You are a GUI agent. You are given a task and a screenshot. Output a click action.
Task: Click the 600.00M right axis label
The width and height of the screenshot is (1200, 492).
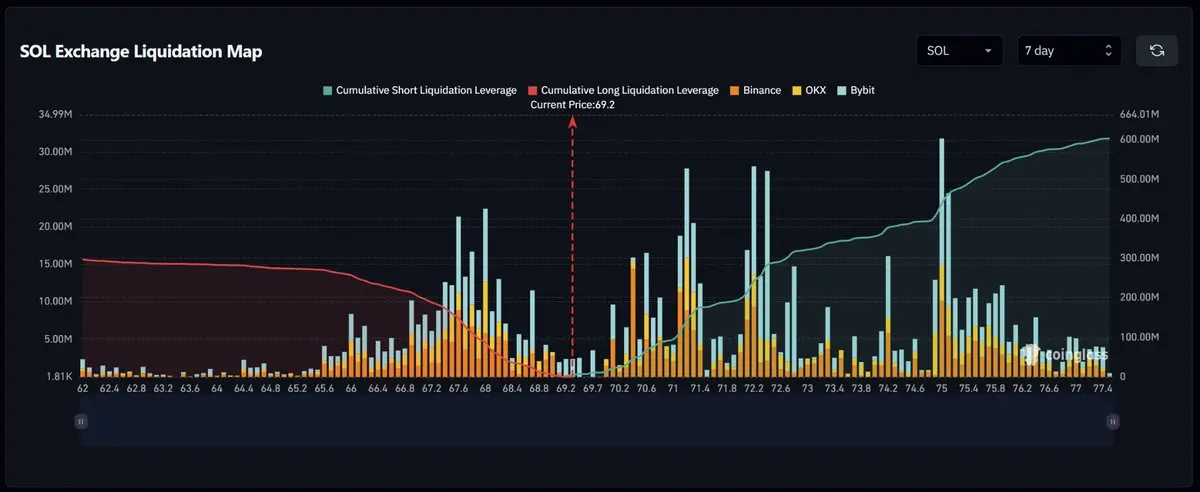[1140, 139]
